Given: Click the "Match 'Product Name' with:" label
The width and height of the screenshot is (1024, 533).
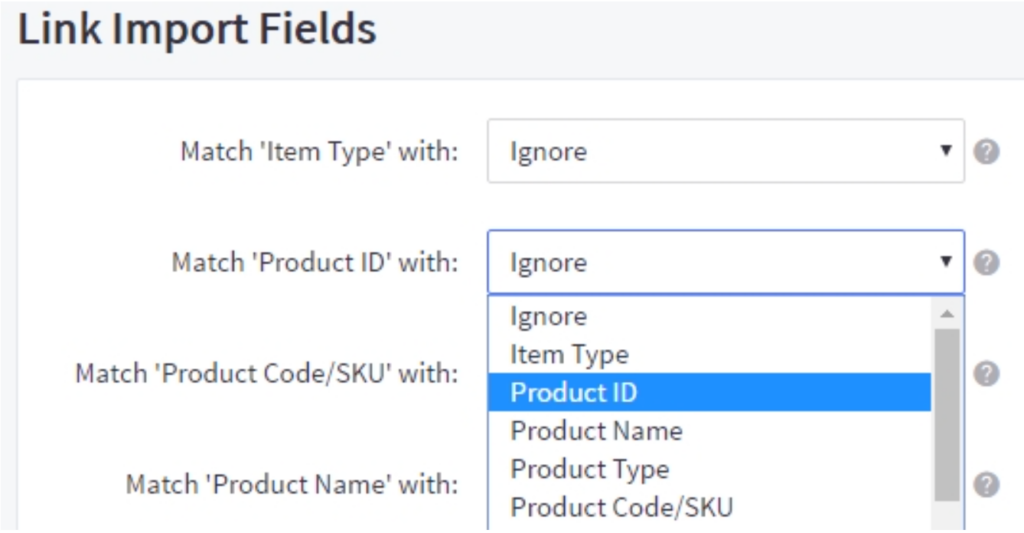Looking at the screenshot, I should click(x=292, y=485).
